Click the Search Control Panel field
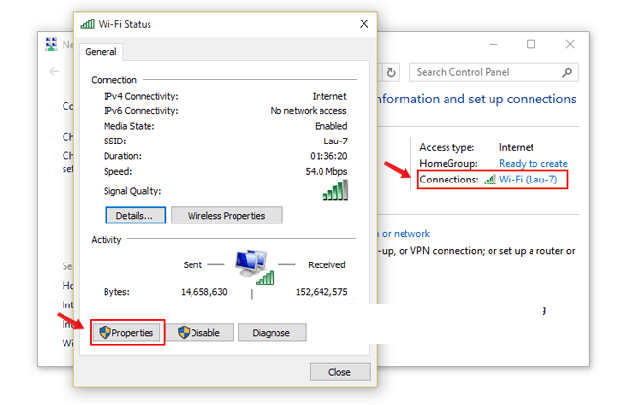 (x=493, y=72)
